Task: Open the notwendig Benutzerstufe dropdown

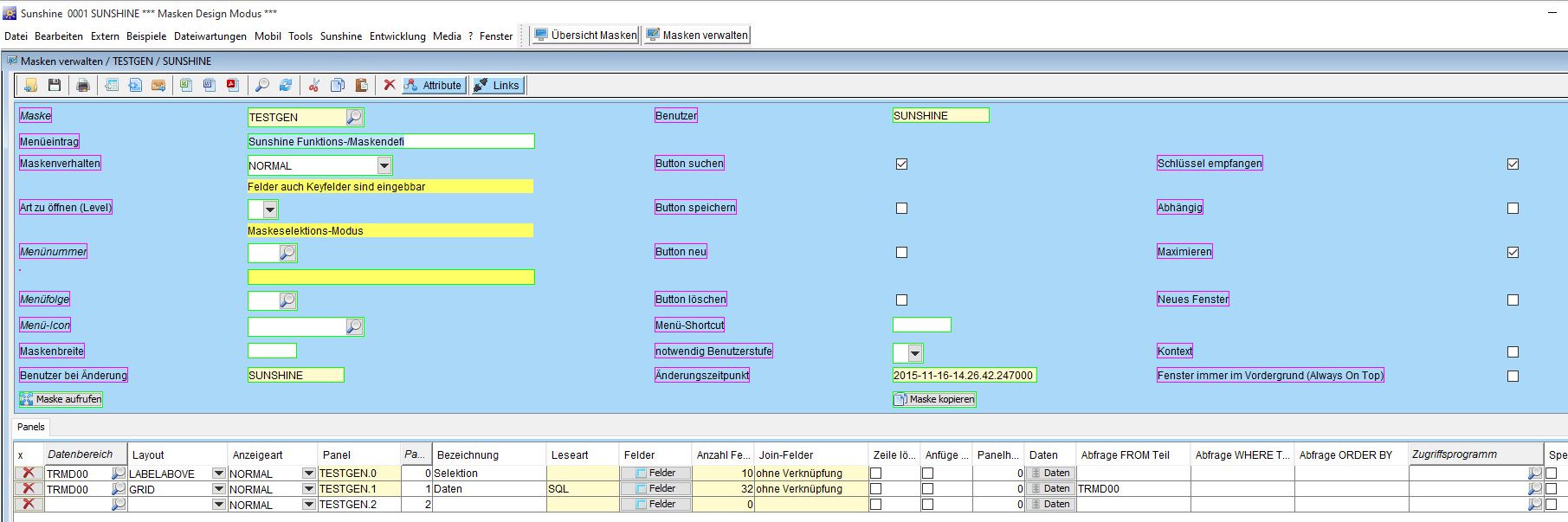Action: (x=915, y=353)
